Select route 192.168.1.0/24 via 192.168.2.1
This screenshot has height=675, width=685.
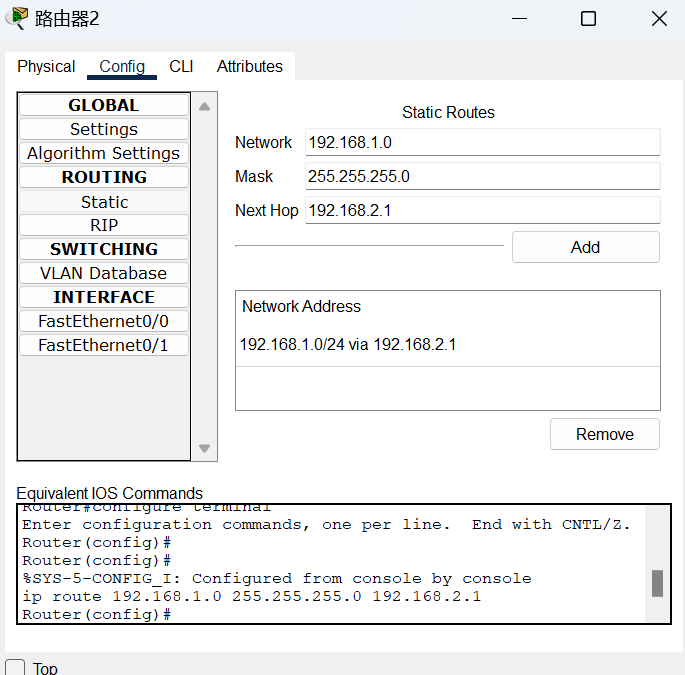348,345
